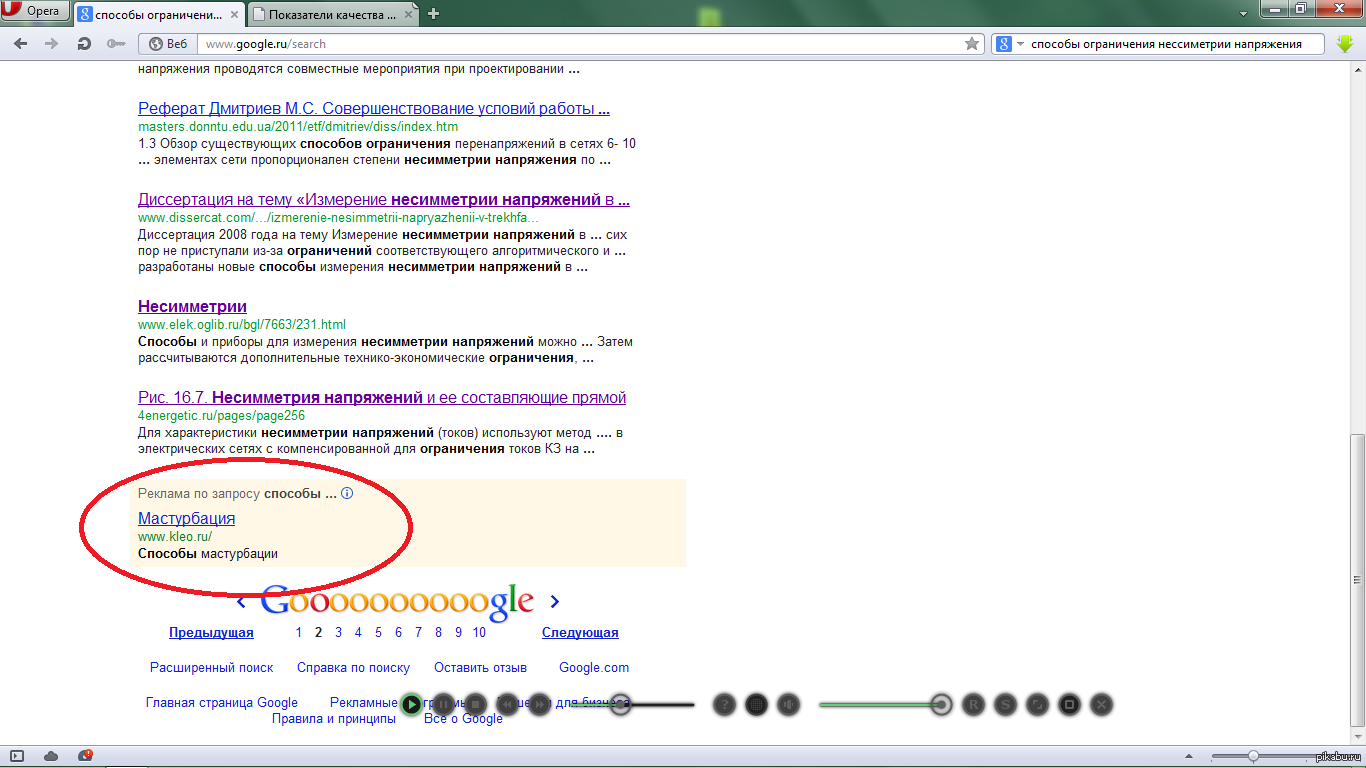1366x768 pixels.
Task: Go to results page 5
Action: pyautogui.click(x=378, y=632)
